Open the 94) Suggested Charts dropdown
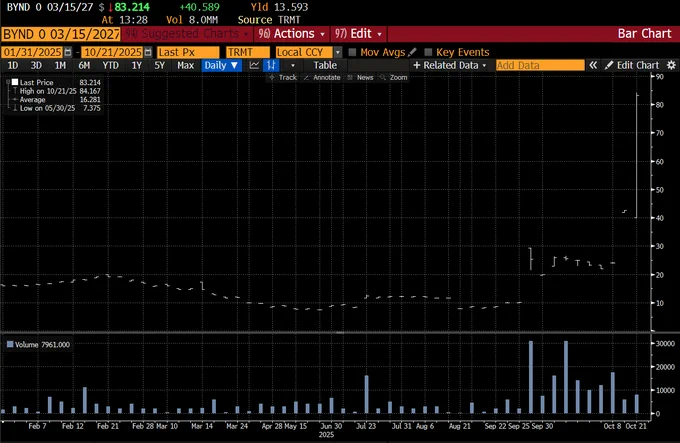680x443 pixels. [x=187, y=34]
